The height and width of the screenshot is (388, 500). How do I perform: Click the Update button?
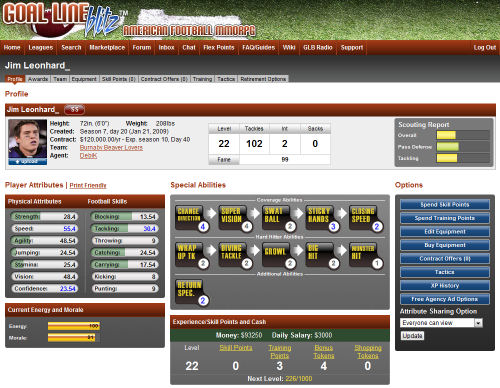click(412, 336)
